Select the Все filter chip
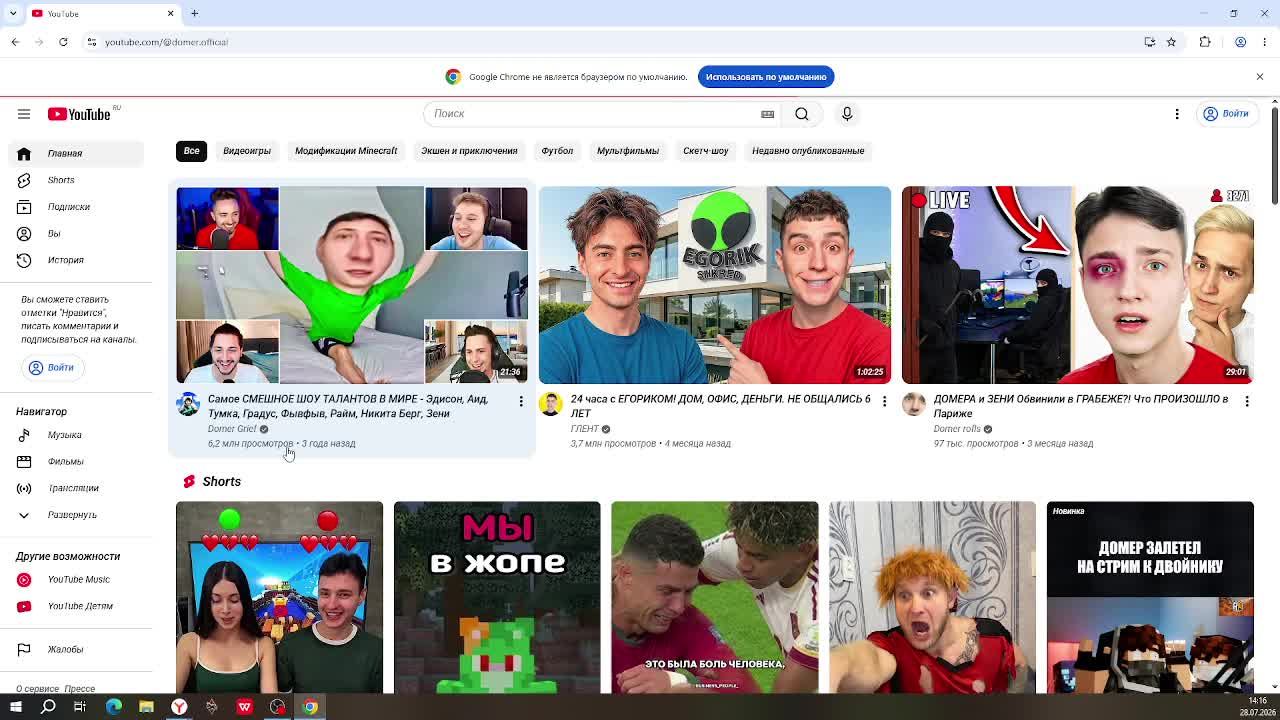Screen dimensions: 1280x720 pyautogui.click(x=191, y=151)
